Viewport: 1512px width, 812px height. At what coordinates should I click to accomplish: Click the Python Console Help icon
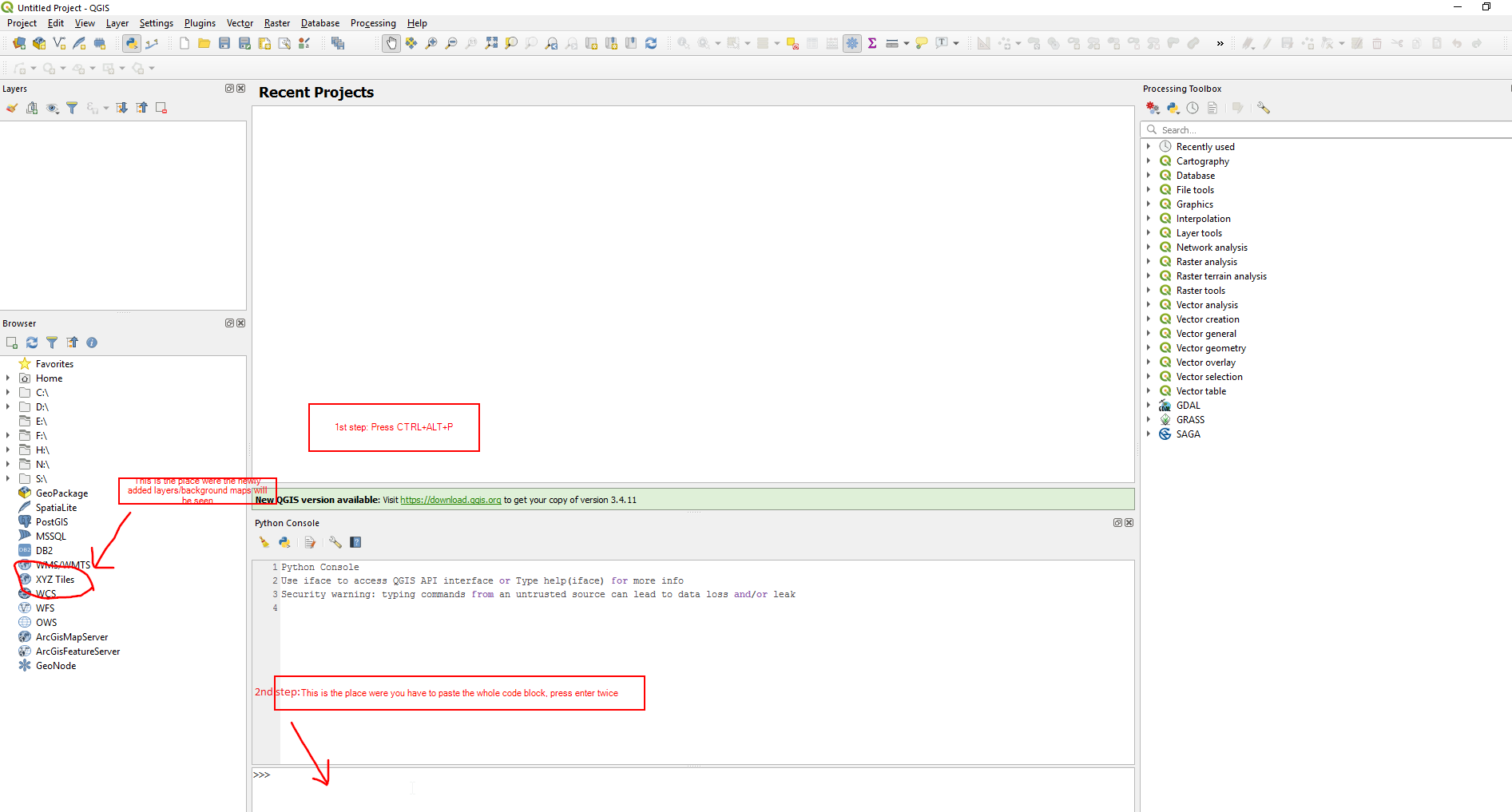tap(356, 542)
